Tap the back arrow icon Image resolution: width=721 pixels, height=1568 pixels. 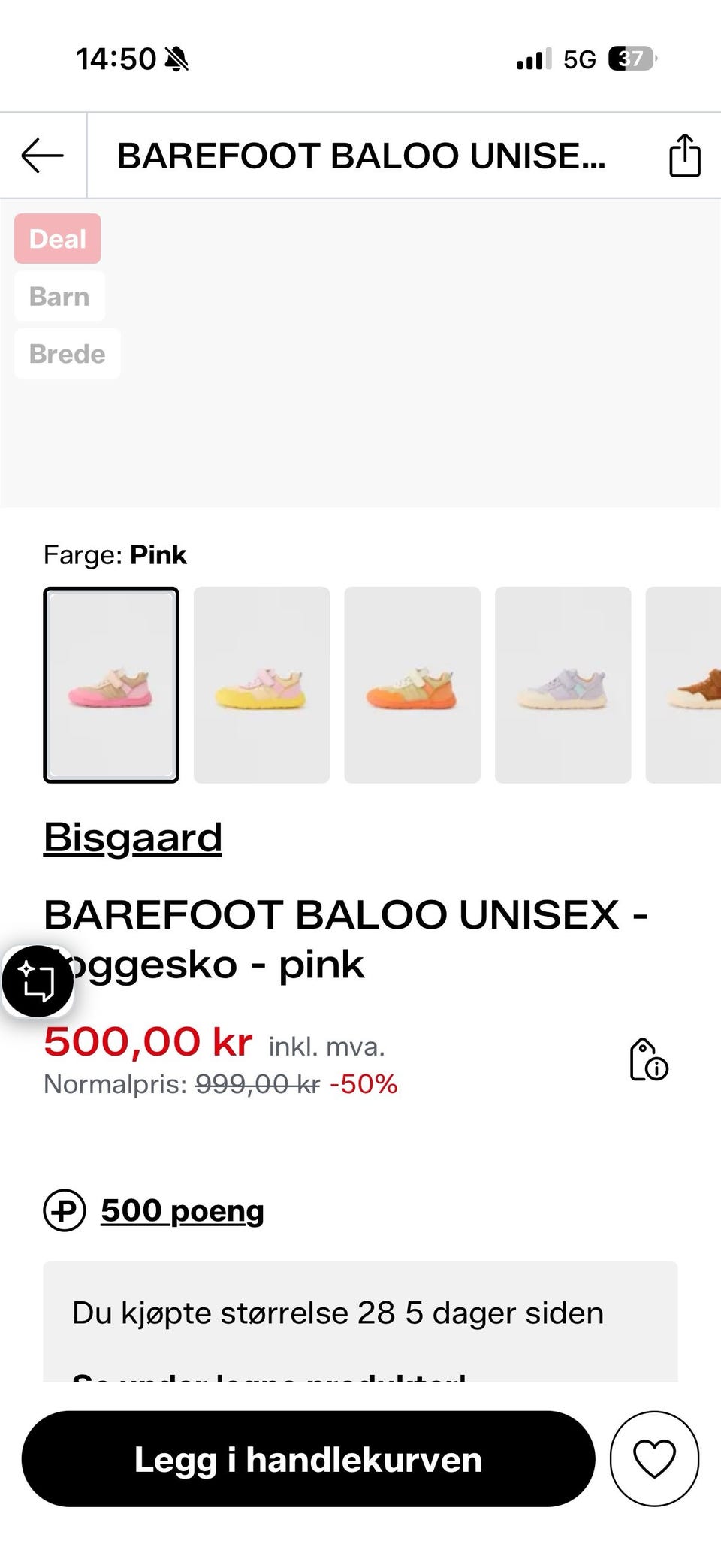[x=43, y=156]
